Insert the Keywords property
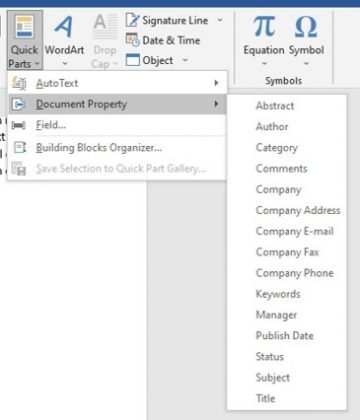The width and height of the screenshot is (360, 420). [x=278, y=294]
